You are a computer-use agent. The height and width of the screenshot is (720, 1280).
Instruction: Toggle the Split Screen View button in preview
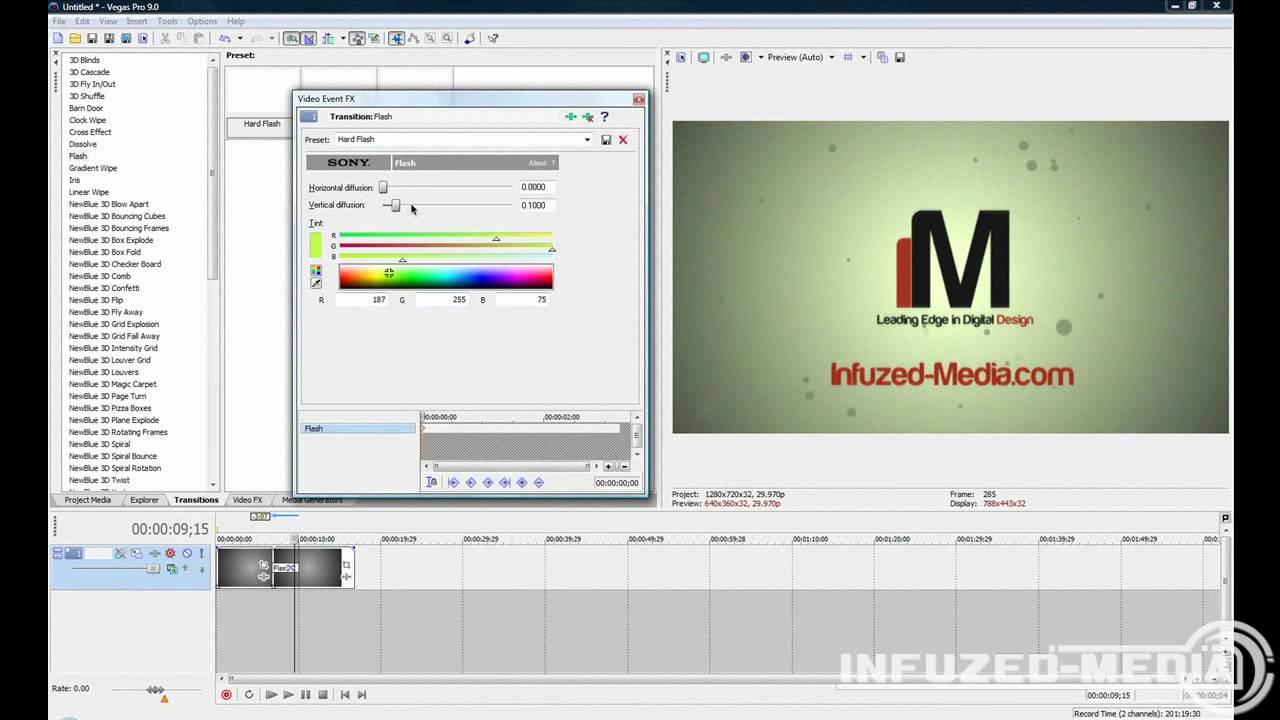click(x=745, y=57)
